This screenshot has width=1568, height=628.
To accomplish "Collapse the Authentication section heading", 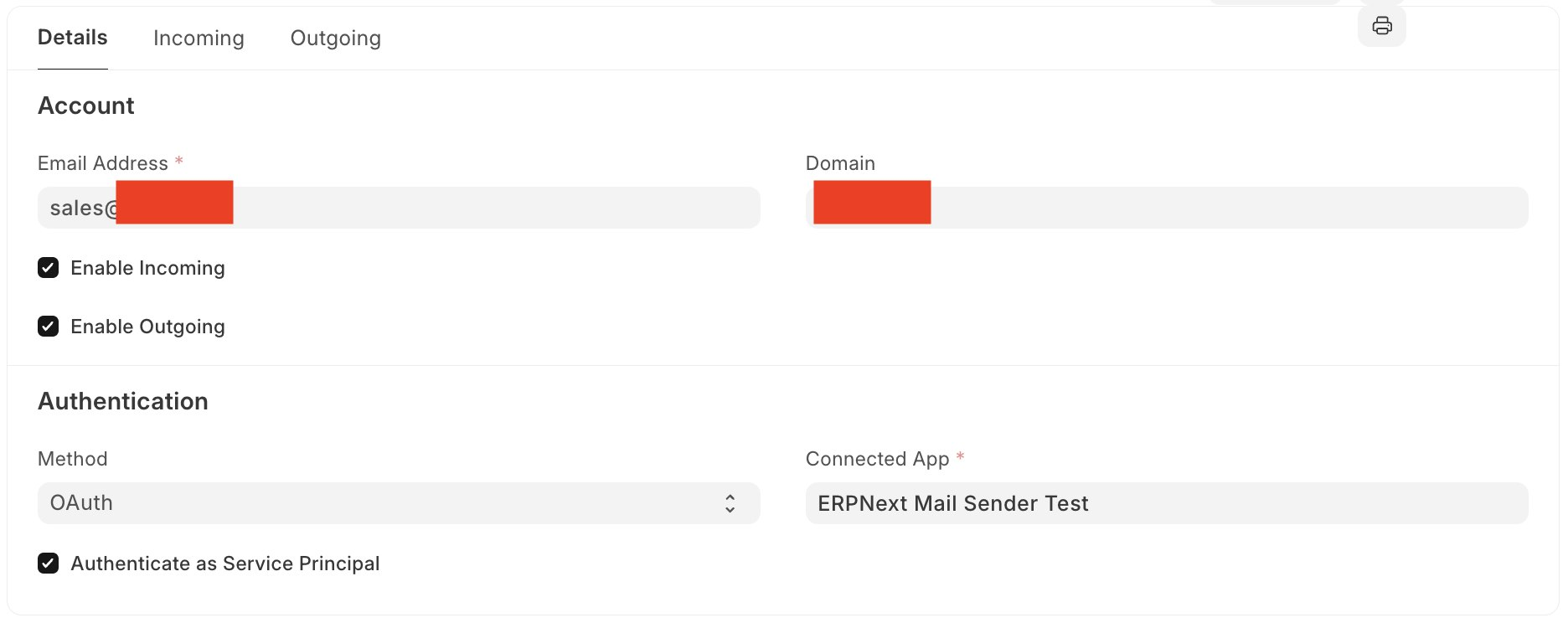I will tap(123, 402).
